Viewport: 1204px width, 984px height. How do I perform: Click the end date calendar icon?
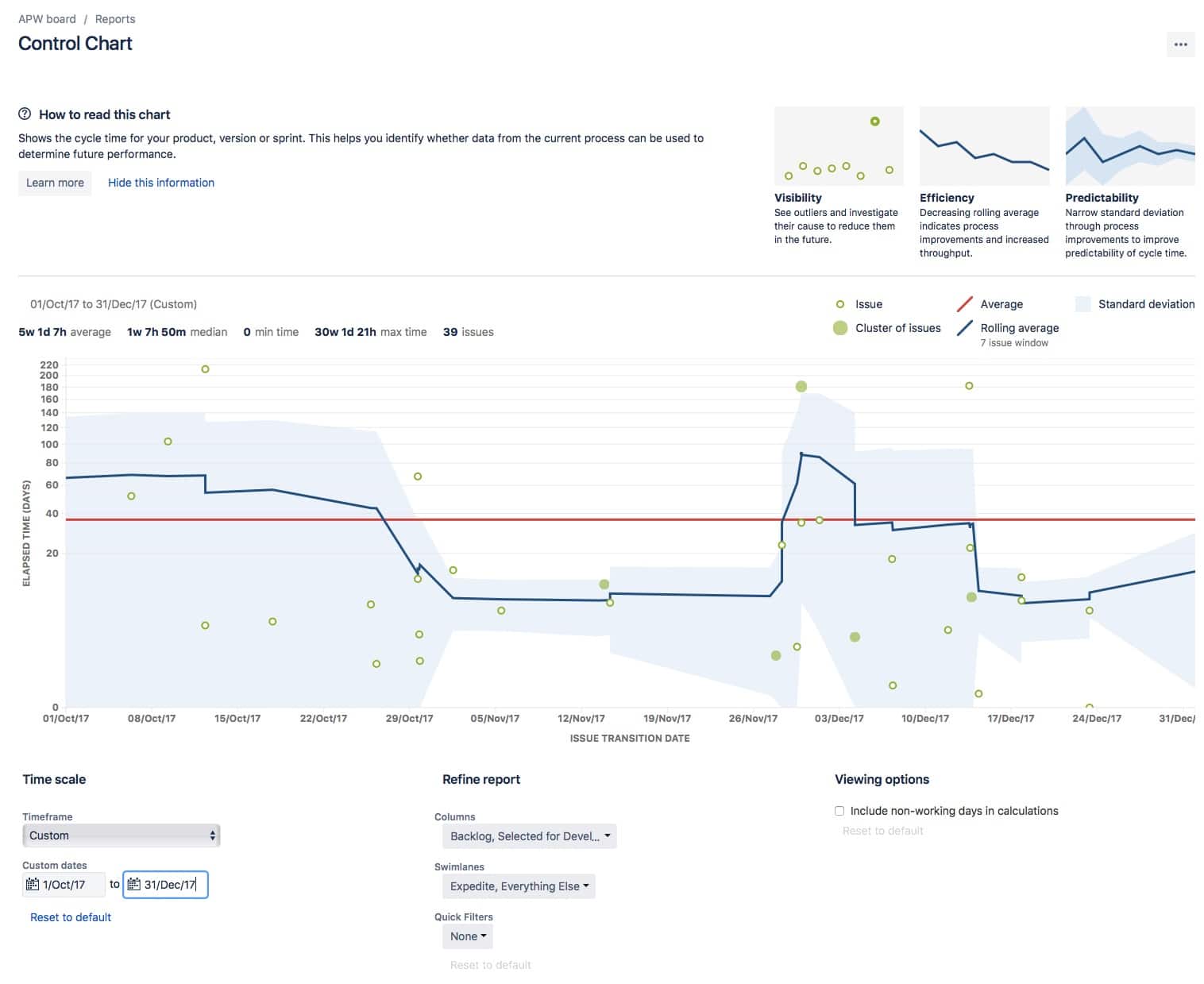(134, 884)
